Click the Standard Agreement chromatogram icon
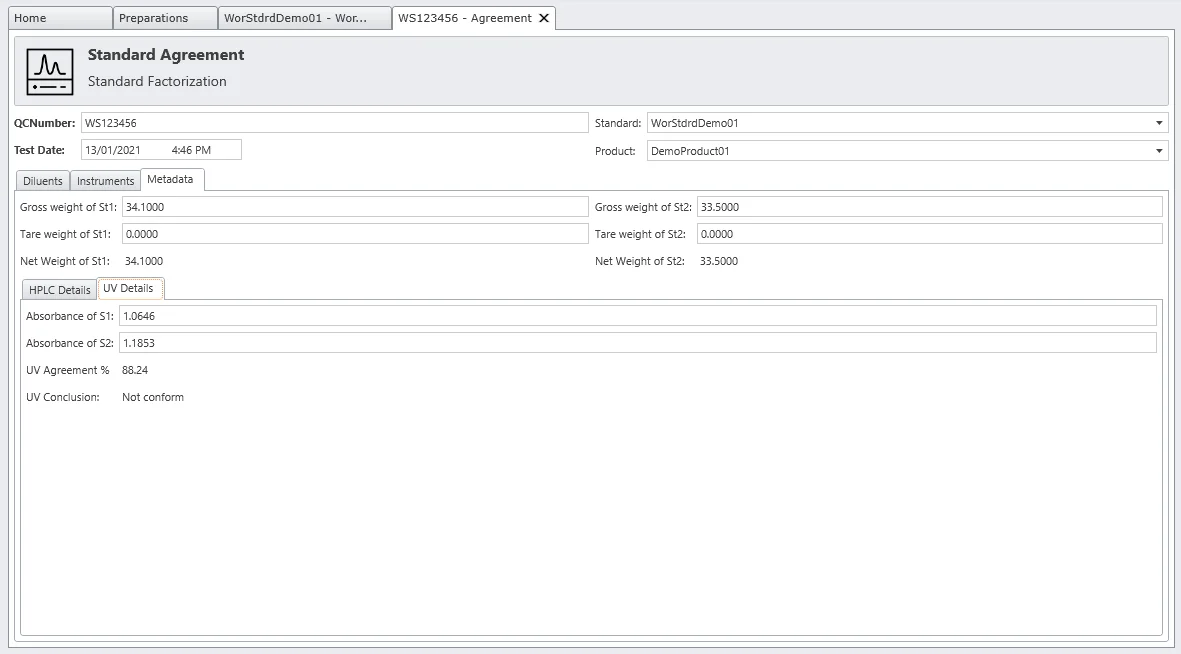Screen dimensions: 1181x654 (50, 71)
